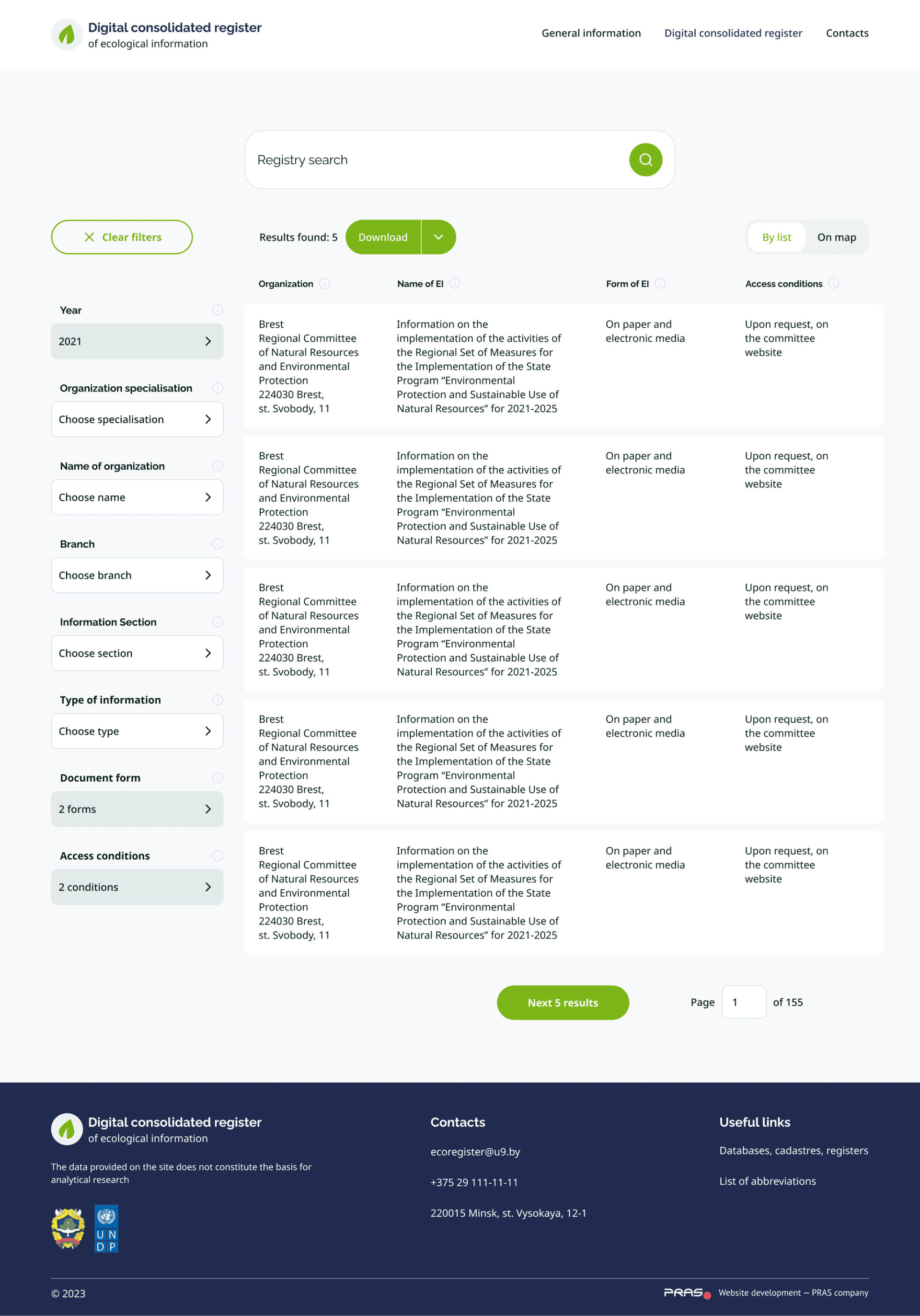
Task: Expand the Choose branch dropdown
Action: (136, 575)
